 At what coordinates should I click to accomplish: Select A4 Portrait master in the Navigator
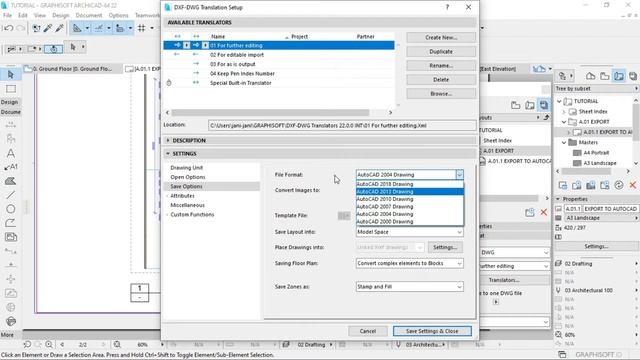[x=596, y=153]
